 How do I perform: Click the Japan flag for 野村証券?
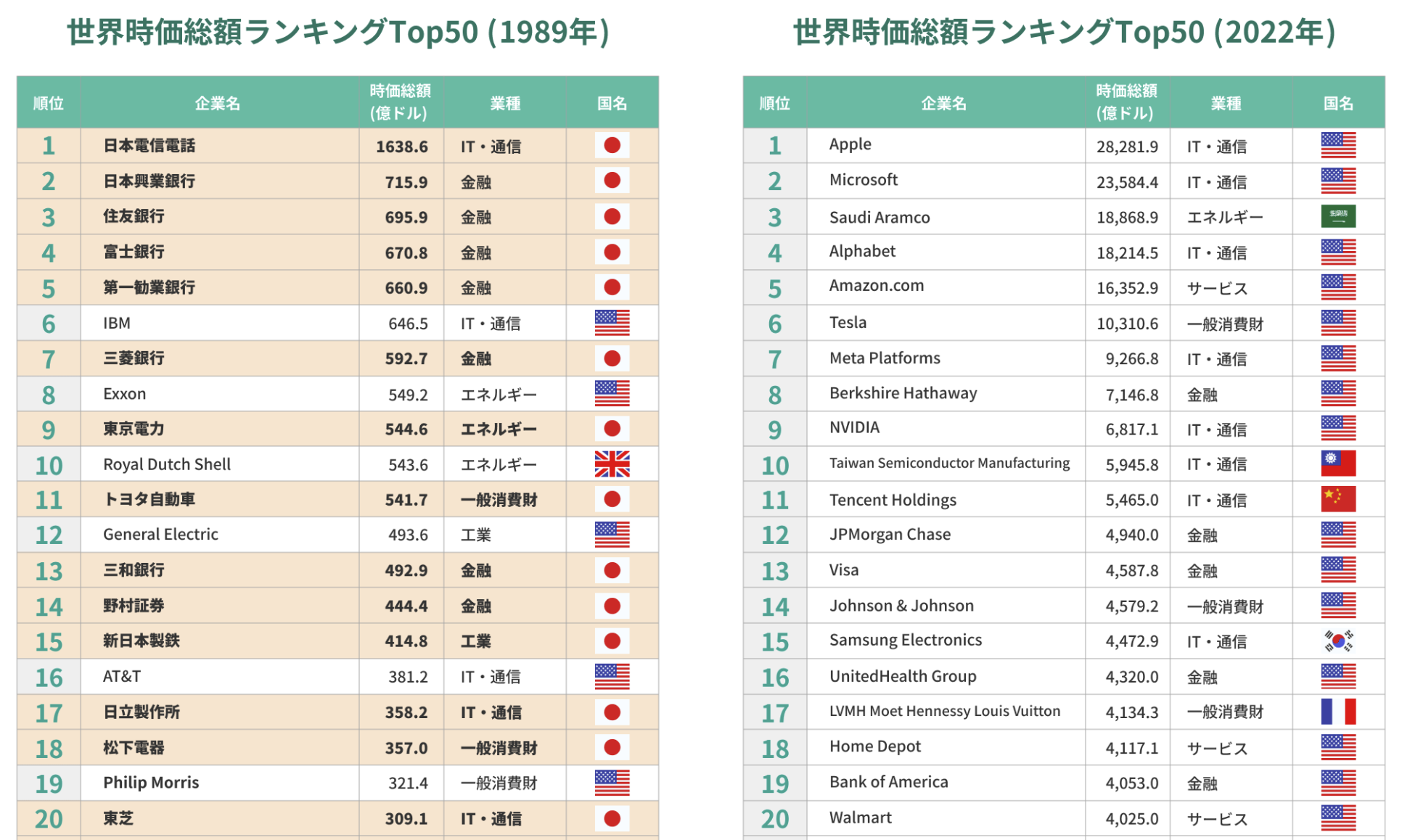click(612, 606)
